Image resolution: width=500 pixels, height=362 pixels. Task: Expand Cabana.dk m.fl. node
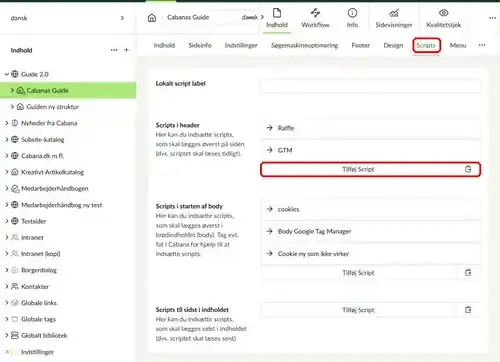[7, 156]
